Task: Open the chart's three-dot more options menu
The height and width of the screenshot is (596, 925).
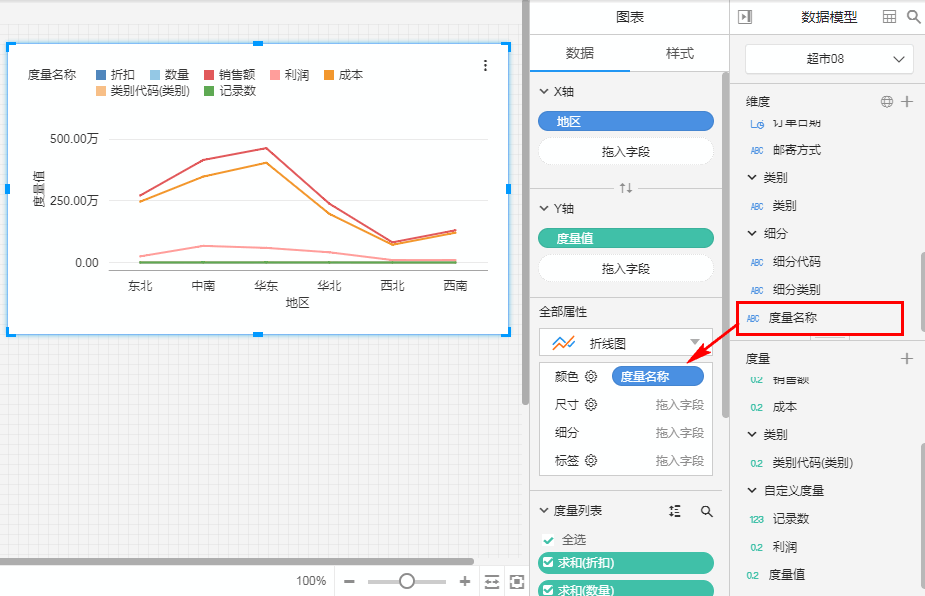Action: click(485, 66)
